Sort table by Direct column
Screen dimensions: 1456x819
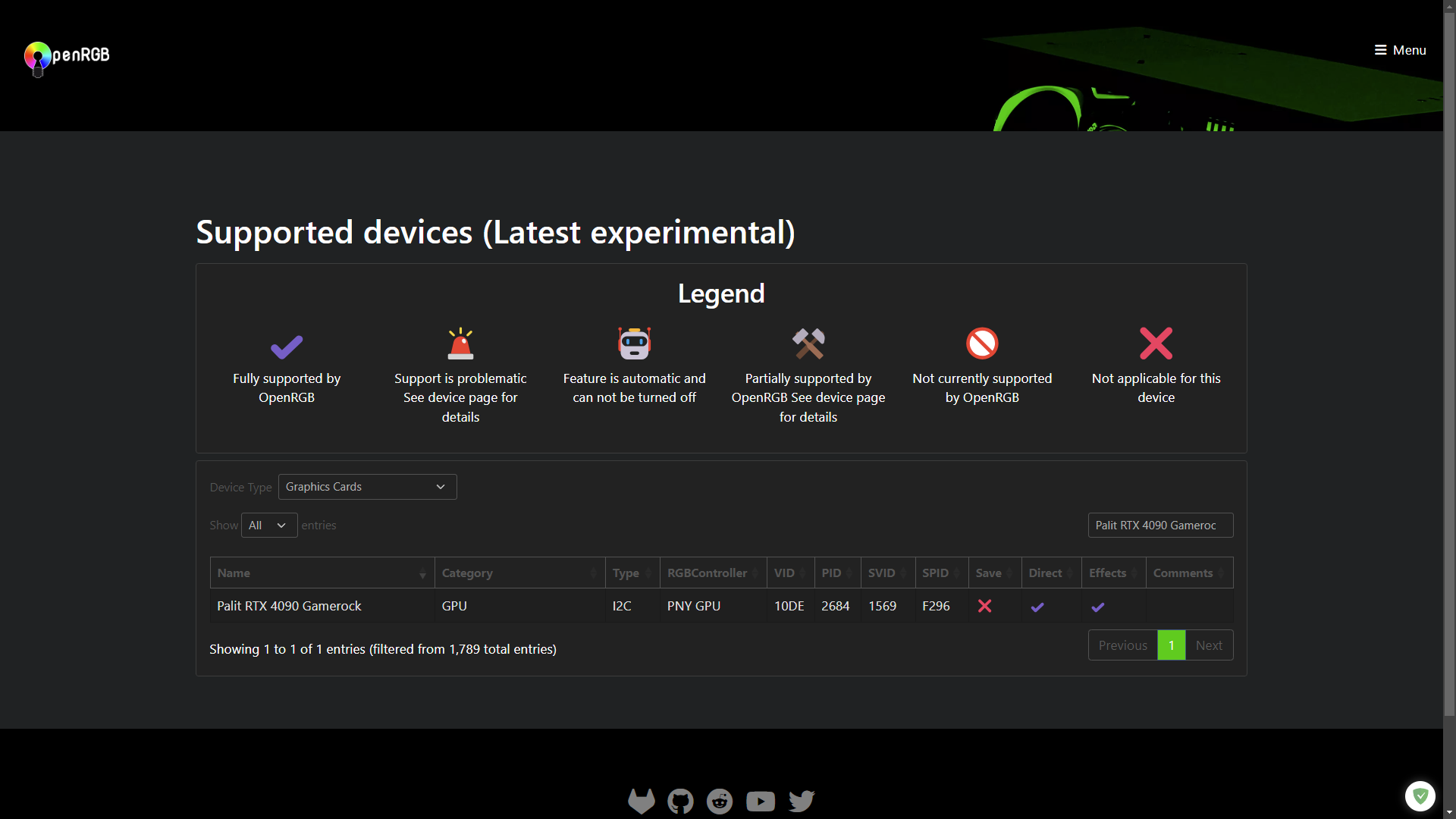pyautogui.click(x=1052, y=573)
